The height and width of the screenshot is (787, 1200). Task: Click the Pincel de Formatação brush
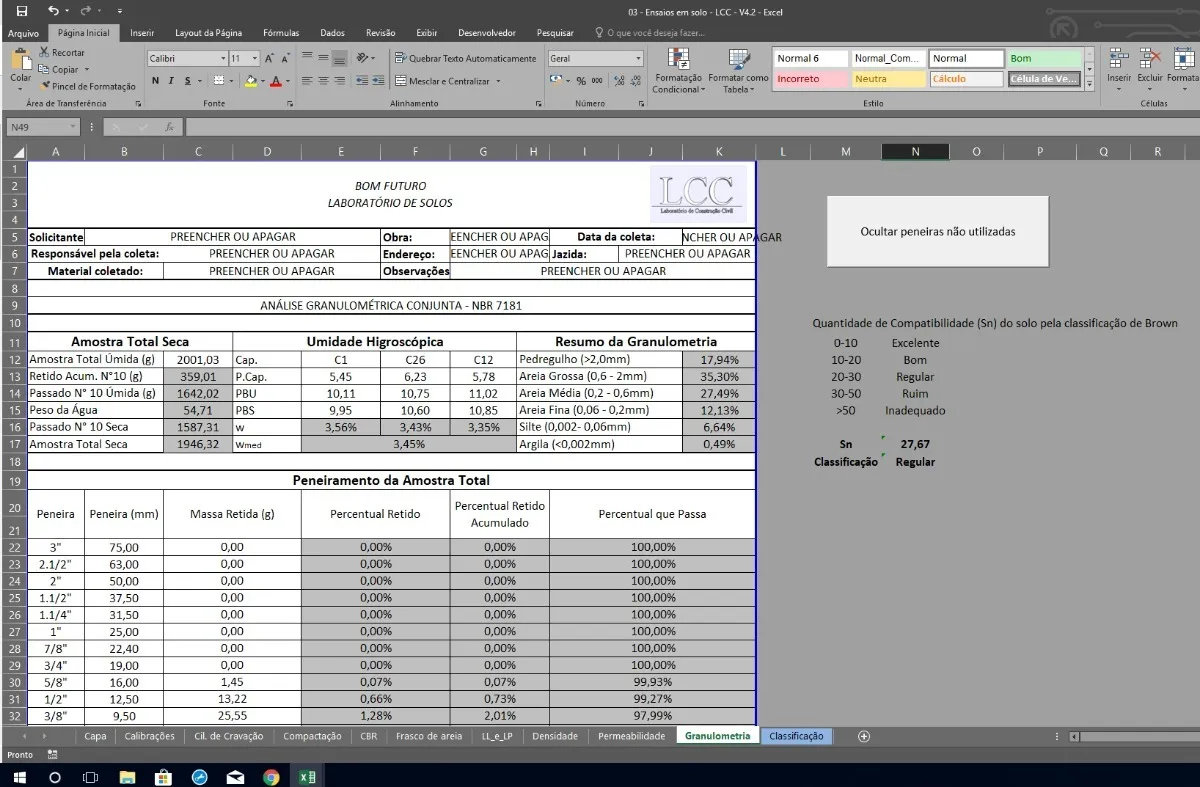coord(87,87)
